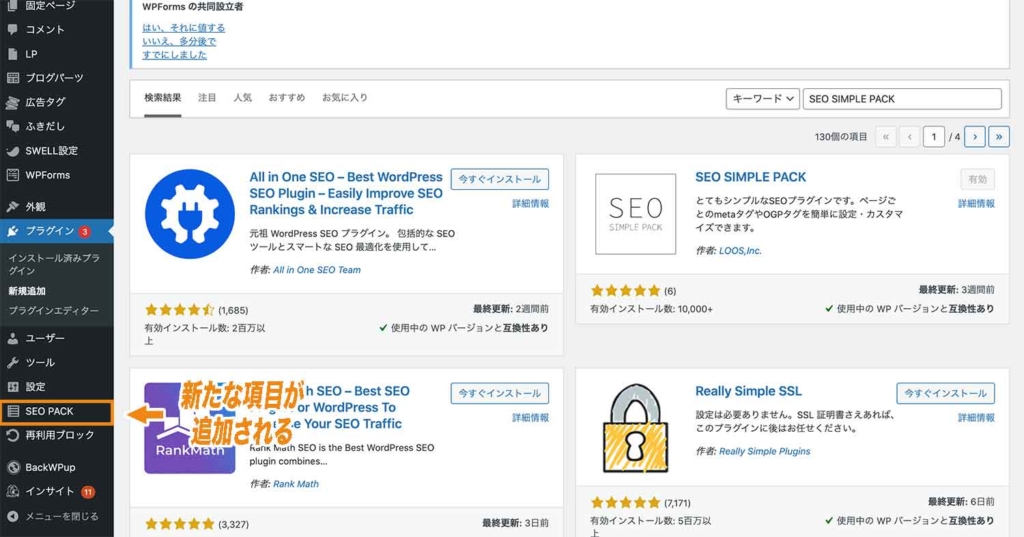Screen dimensions: 1024x537
Task: Open the ユーザー person icon
Action: pos(12,338)
